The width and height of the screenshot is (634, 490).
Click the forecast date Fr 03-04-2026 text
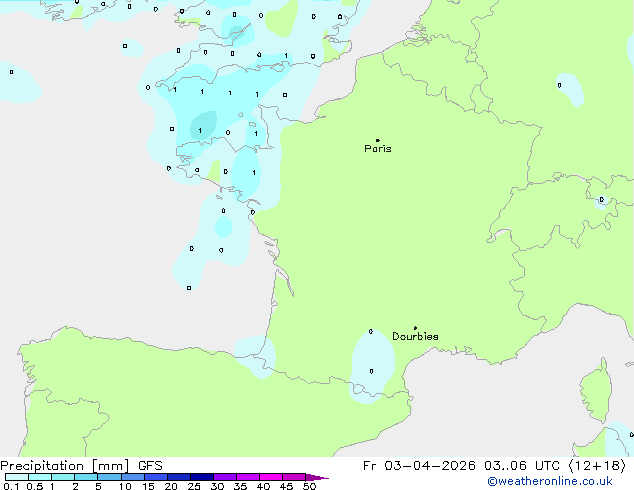click(419, 466)
